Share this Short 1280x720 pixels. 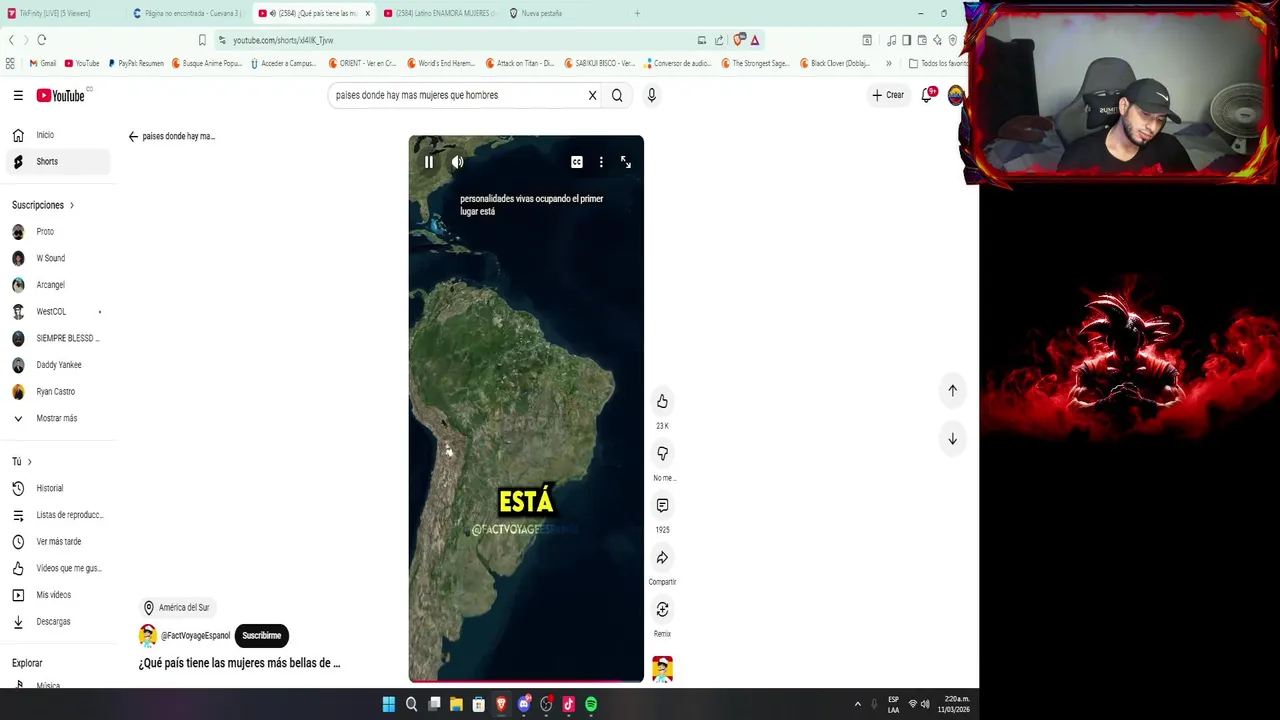(x=662, y=557)
